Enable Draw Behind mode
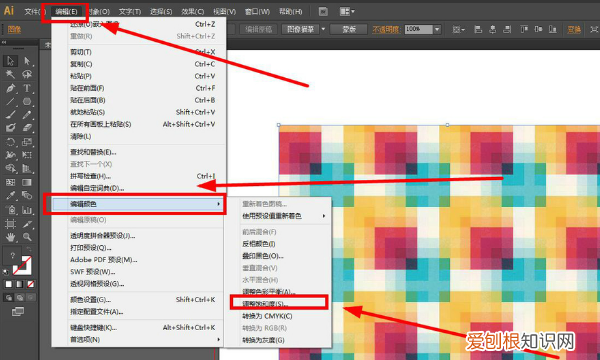This screenshot has width=600, height=360. pyautogui.click(x=20, y=297)
